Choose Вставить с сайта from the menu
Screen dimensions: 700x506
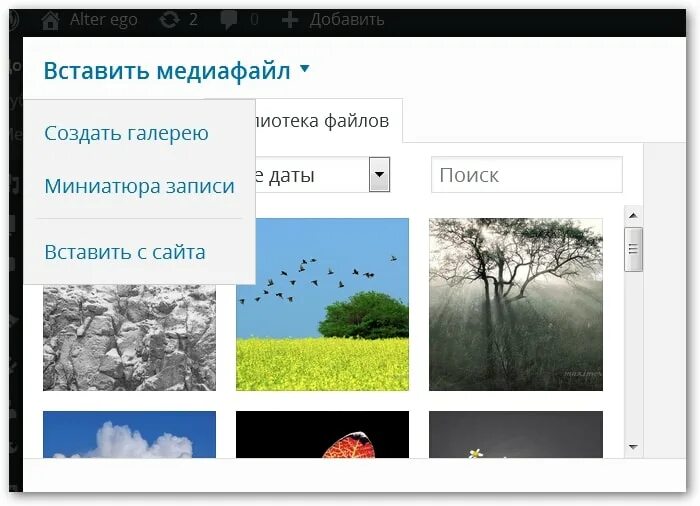pos(125,252)
